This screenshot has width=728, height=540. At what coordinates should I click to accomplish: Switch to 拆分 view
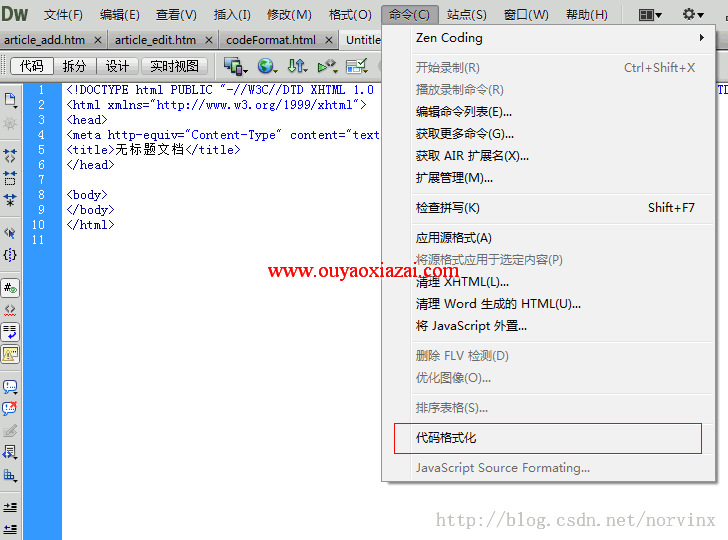74,66
